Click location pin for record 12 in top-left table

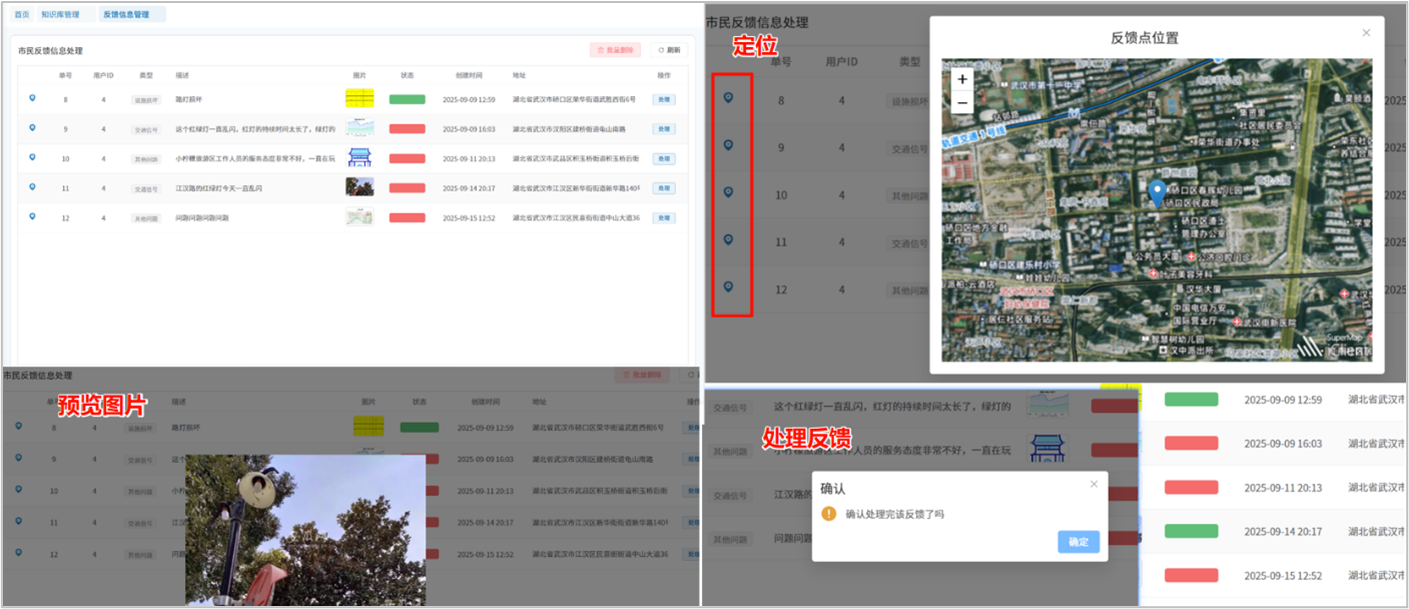point(32,216)
